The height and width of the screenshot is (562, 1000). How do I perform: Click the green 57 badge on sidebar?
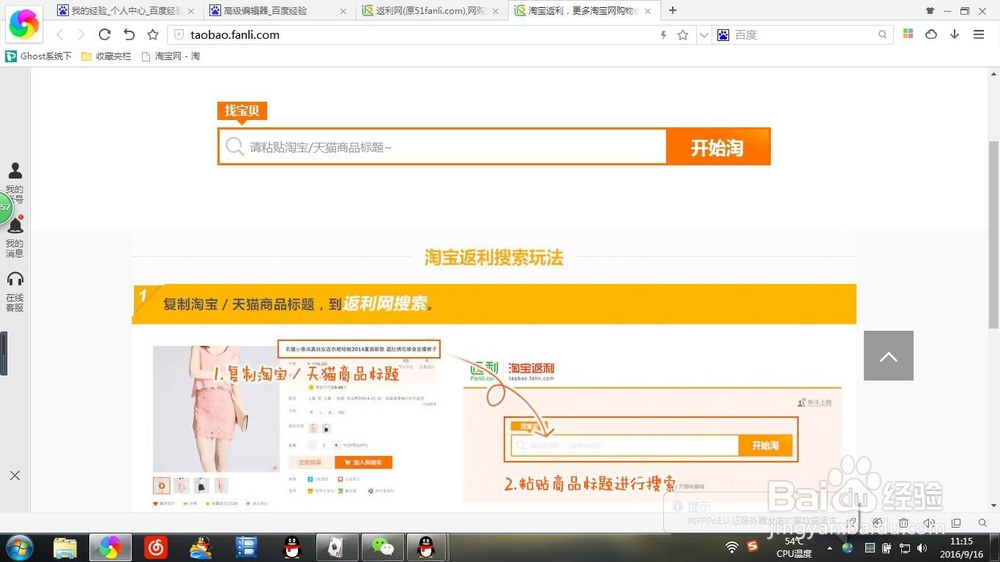point(5,207)
